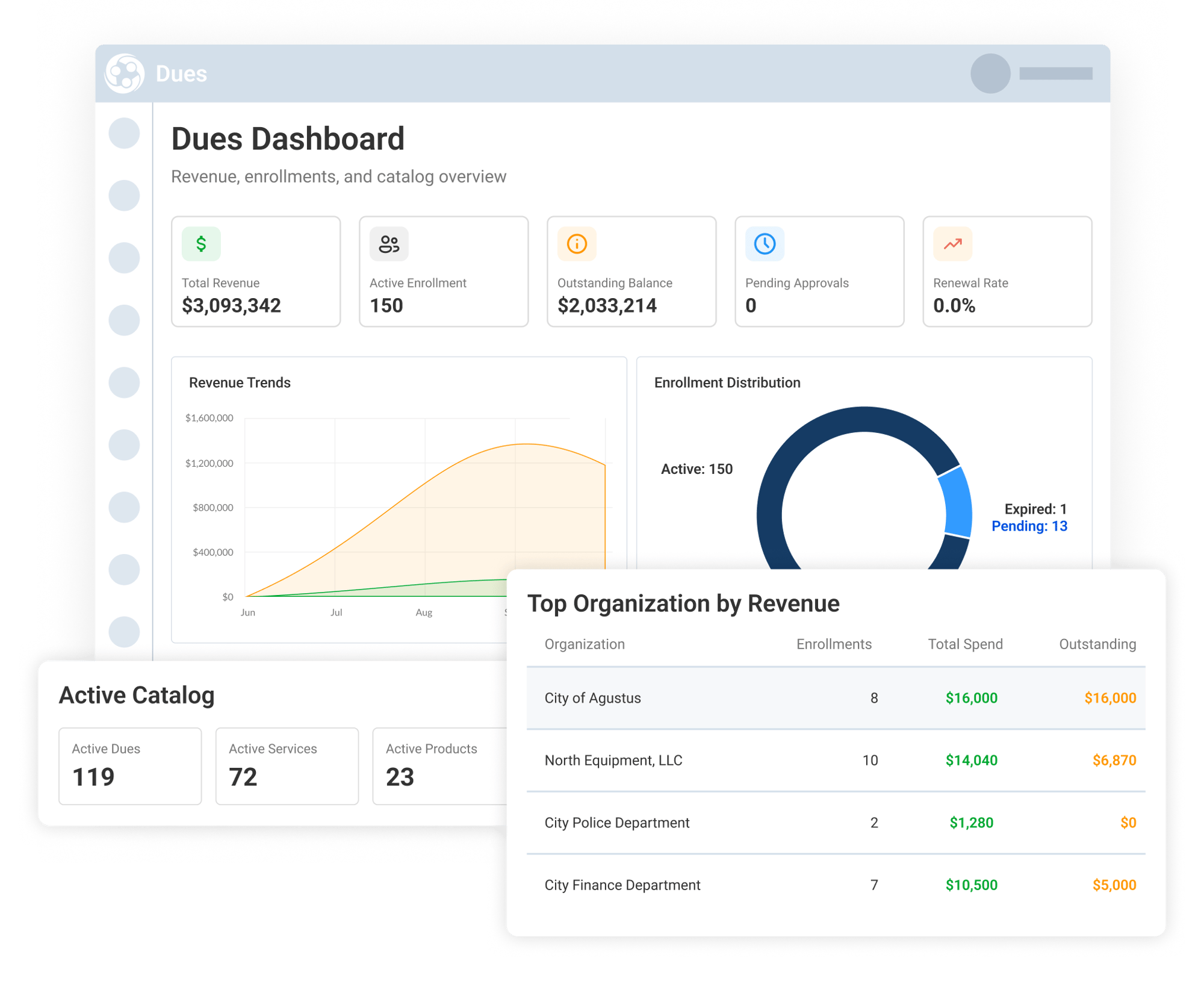Image resolution: width=1204 pixels, height=981 pixels.
Task: Click the Pending: 13 chart label
Action: point(1029,526)
